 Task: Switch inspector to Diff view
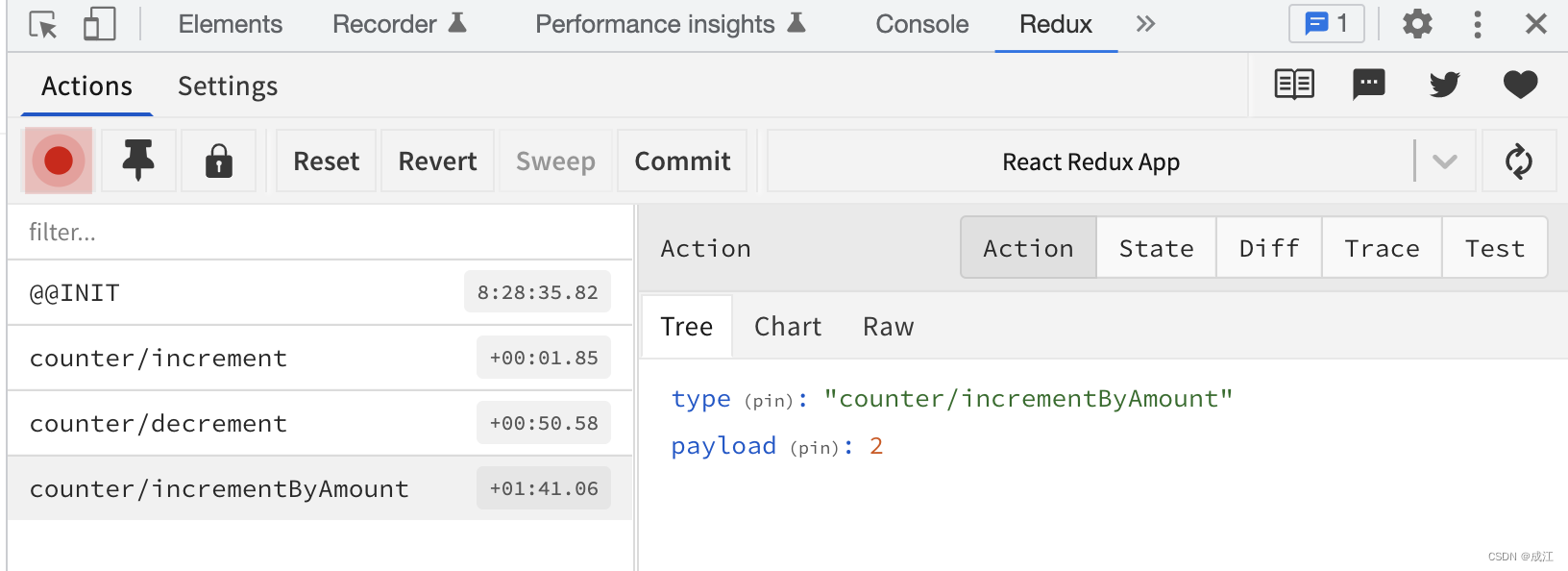(x=1269, y=248)
